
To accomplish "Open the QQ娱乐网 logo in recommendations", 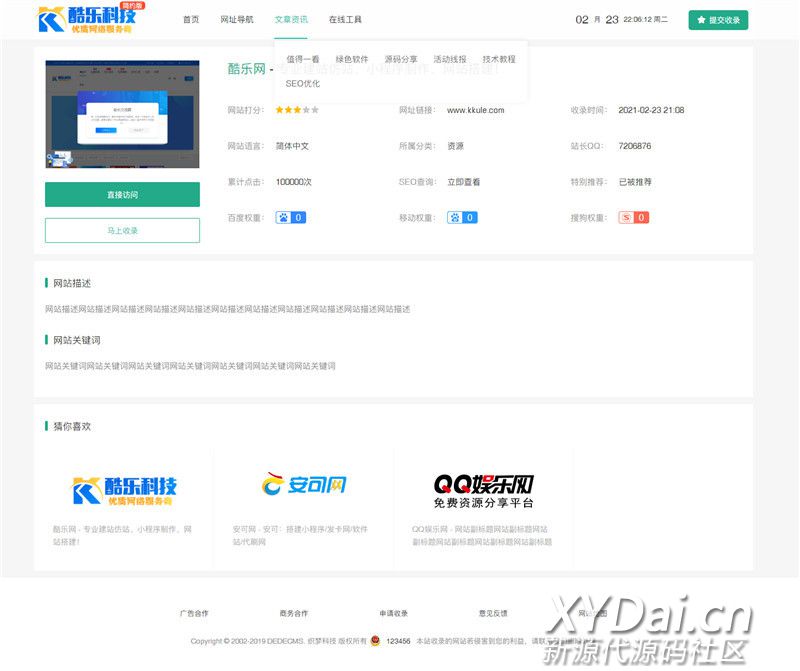I will tap(483, 490).
